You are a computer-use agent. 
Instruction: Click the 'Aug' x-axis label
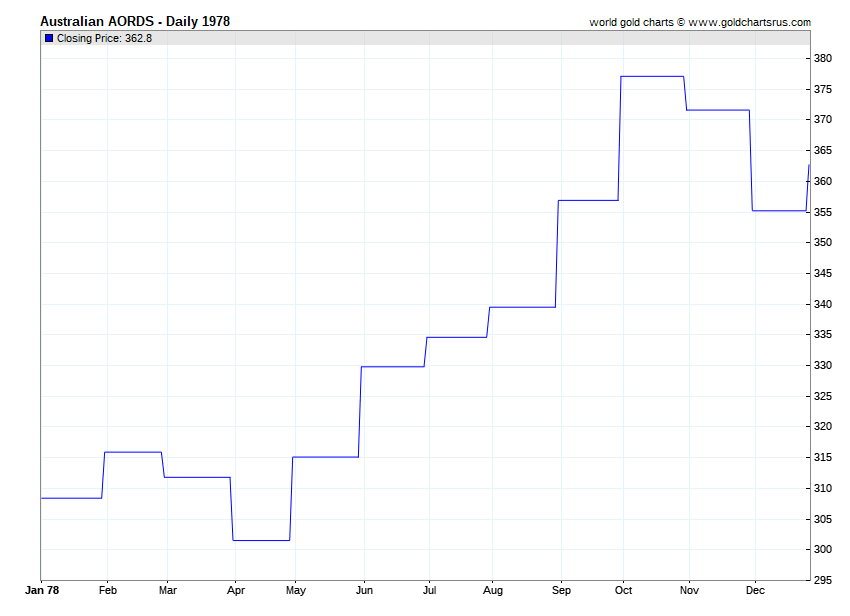click(493, 591)
